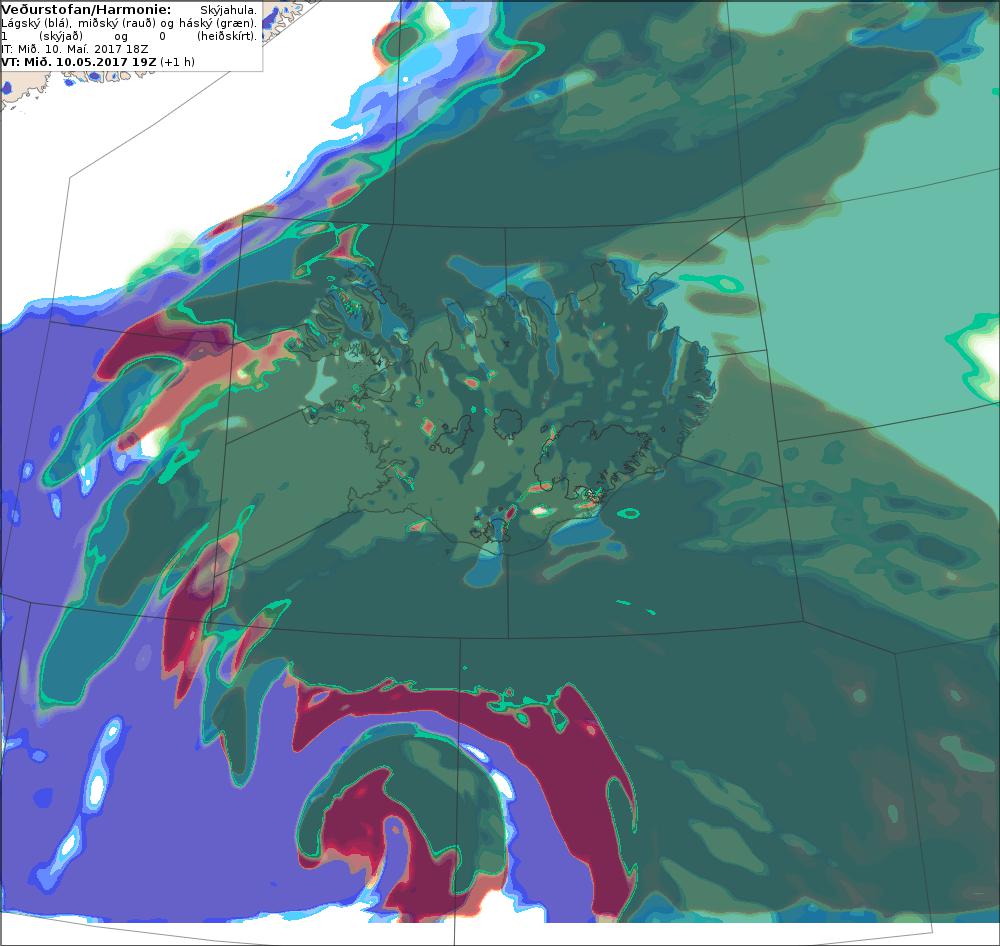Click the "(+1 h)" forecast offset text
Image resolution: width=1000 pixels, height=946 pixels.
coord(177,62)
